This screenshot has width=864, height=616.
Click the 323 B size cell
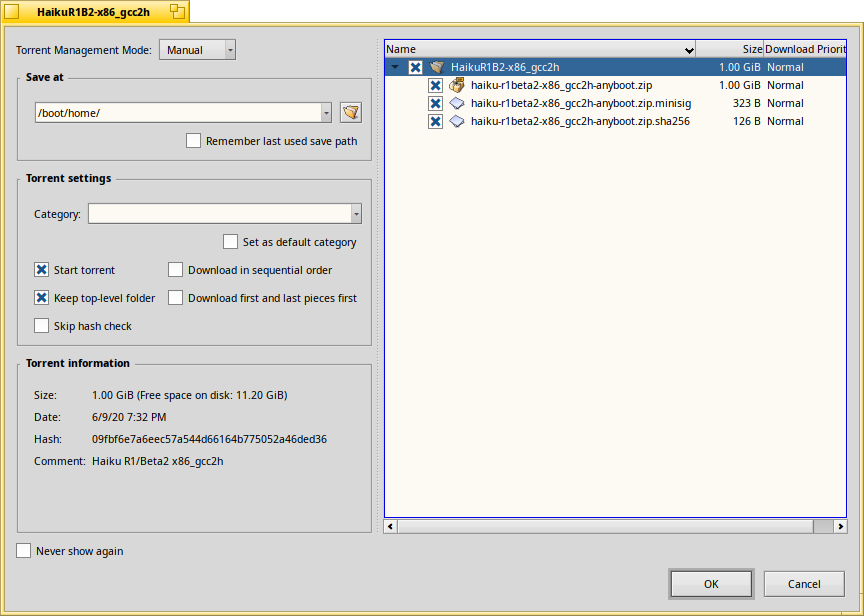[747, 103]
